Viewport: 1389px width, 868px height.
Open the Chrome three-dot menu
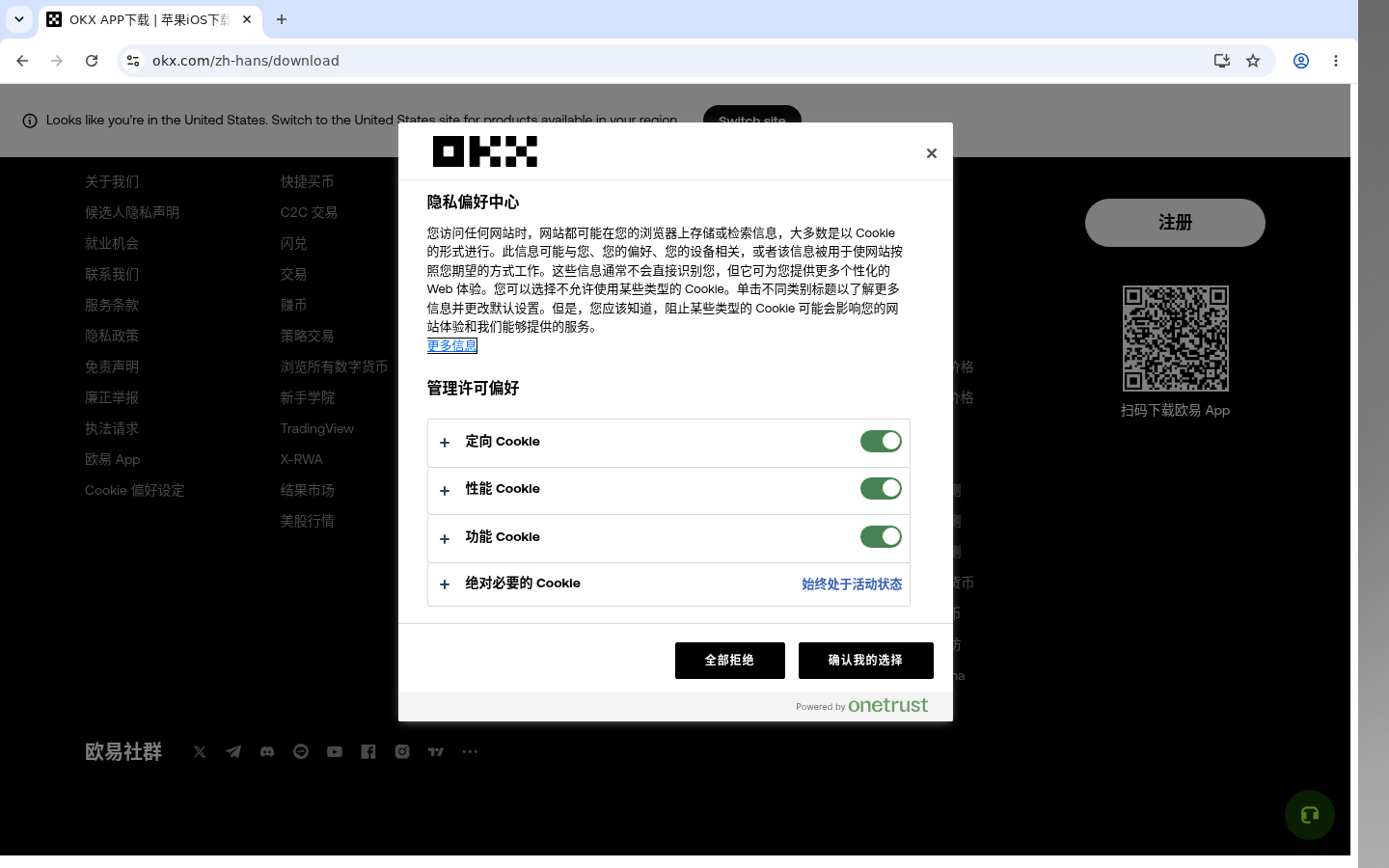tap(1336, 61)
